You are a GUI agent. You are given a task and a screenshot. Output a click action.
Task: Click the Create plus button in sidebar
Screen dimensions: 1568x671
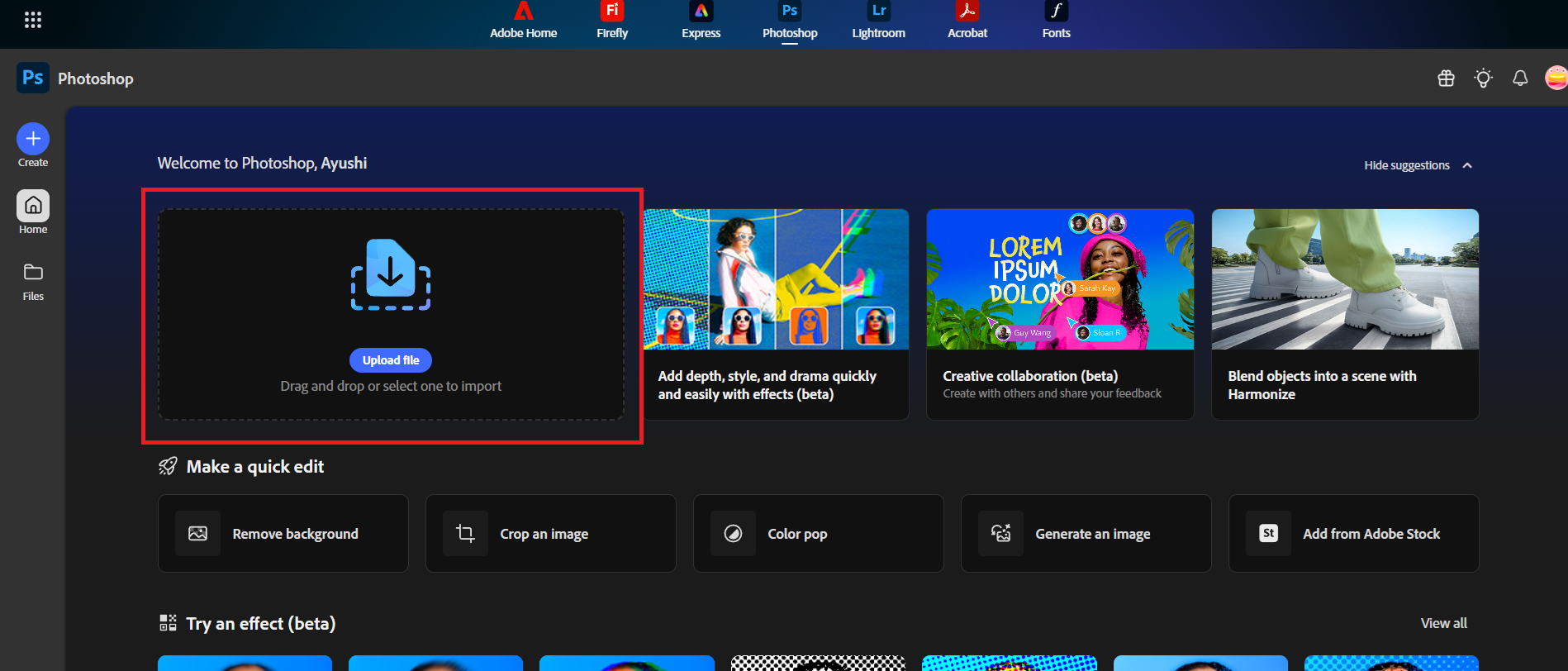tap(33, 139)
